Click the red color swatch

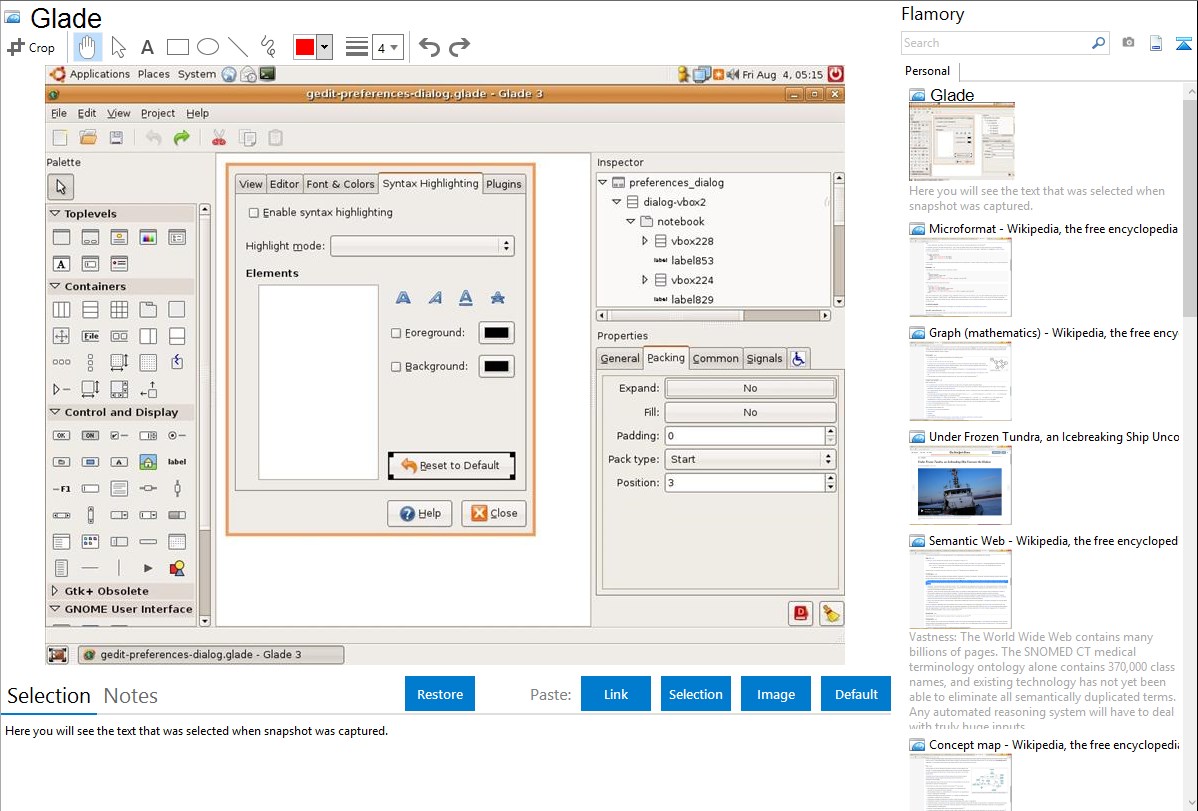coord(304,47)
